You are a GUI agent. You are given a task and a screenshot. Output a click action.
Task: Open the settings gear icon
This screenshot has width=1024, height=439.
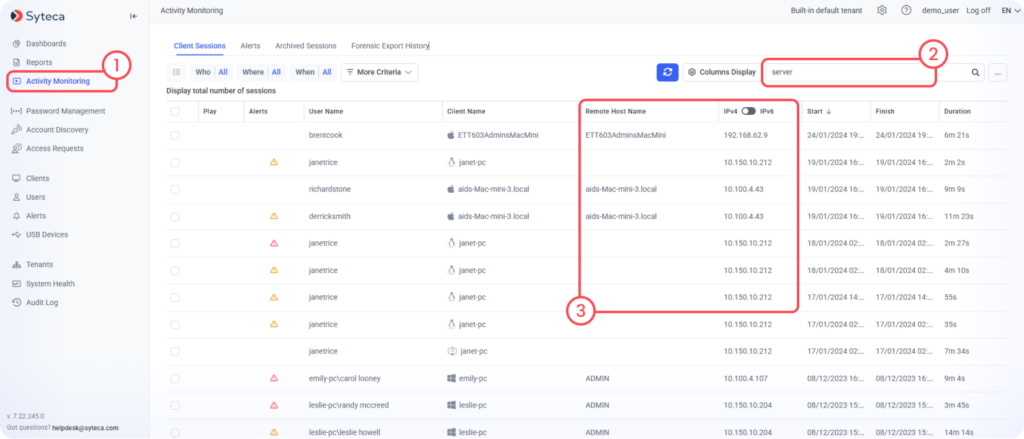click(x=881, y=10)
